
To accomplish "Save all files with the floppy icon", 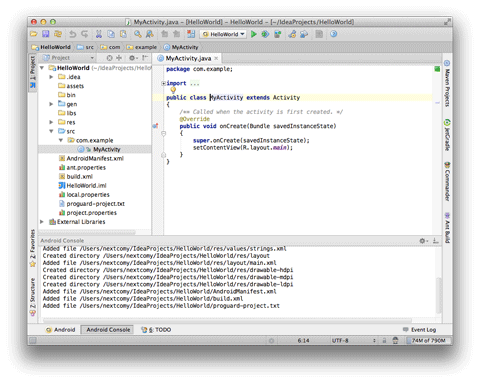I will click(46, 34).
